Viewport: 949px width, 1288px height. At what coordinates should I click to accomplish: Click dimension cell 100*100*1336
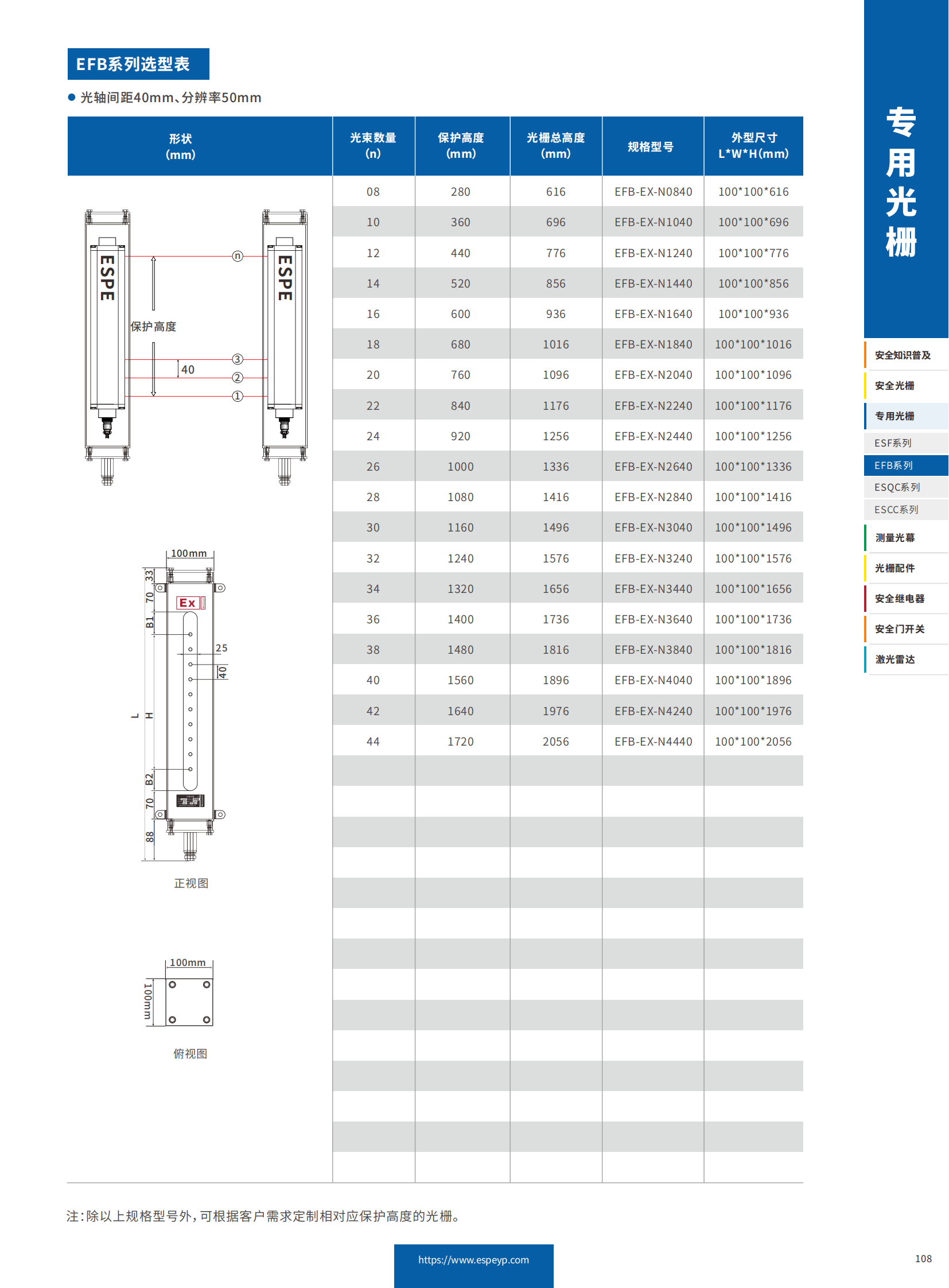click(x=754, y=467)
